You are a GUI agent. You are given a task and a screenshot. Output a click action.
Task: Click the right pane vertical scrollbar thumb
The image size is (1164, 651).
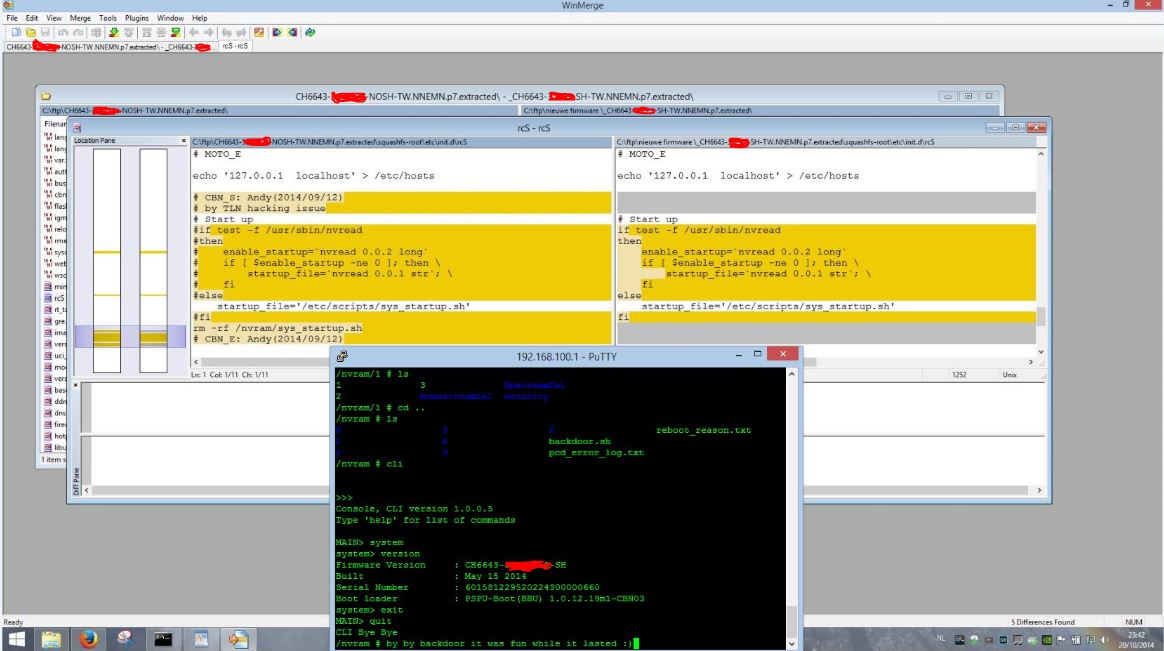tap(1041, 316)
